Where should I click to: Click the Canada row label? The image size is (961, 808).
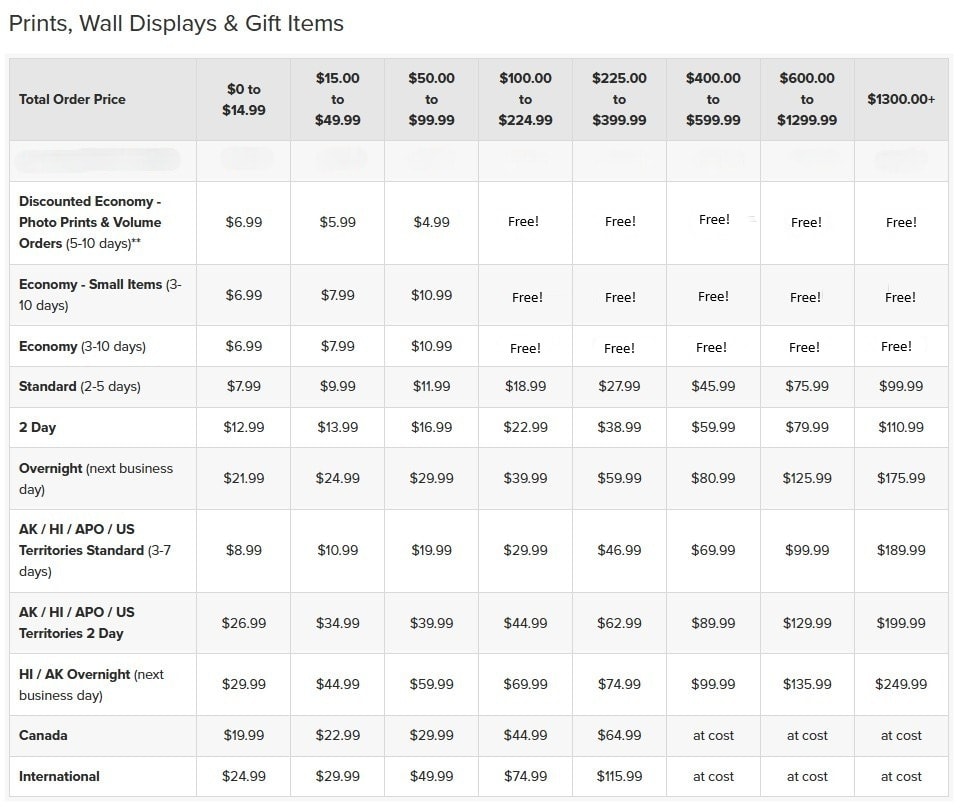(x=44, y=735)
